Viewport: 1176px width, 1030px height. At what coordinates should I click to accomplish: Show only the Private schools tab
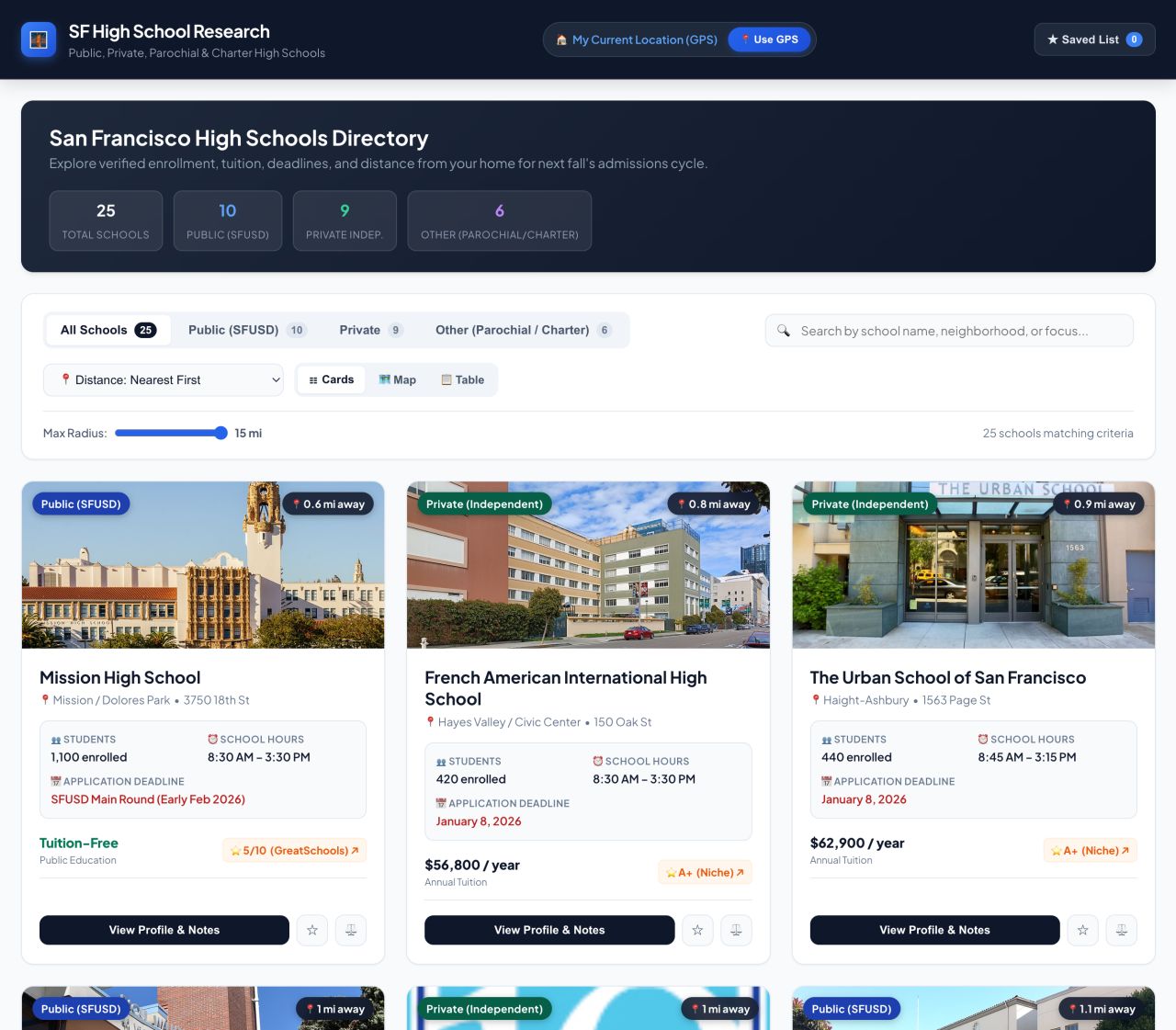371,330
